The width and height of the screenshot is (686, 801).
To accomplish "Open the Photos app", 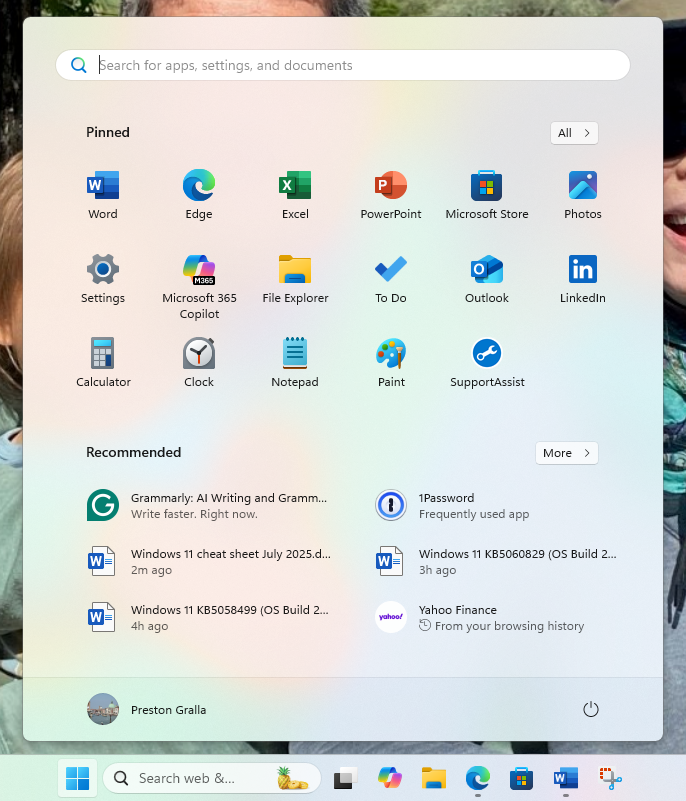I will pyautogui.click(x=583, y=195).
